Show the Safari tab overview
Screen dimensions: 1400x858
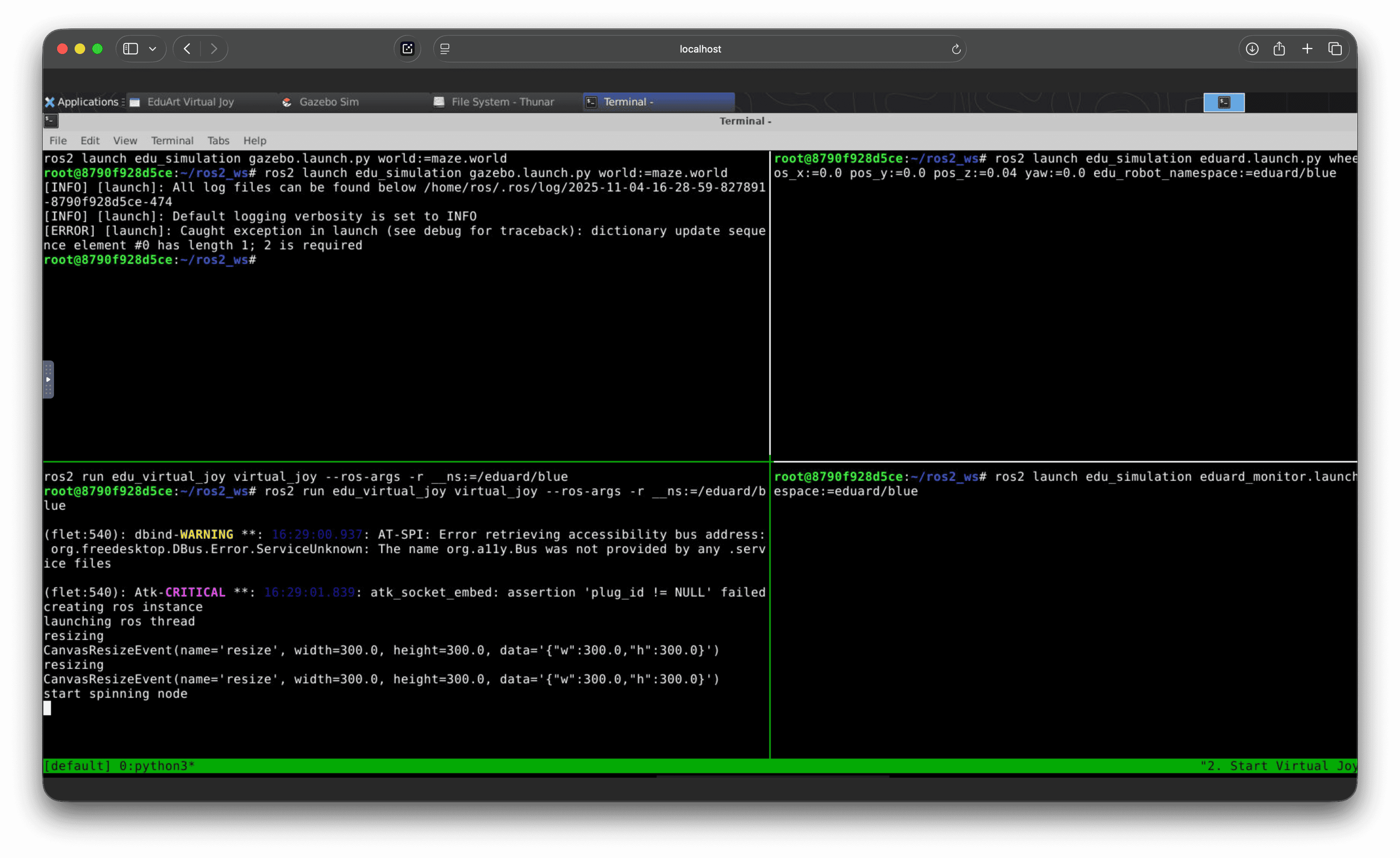tap(1335, 49)
